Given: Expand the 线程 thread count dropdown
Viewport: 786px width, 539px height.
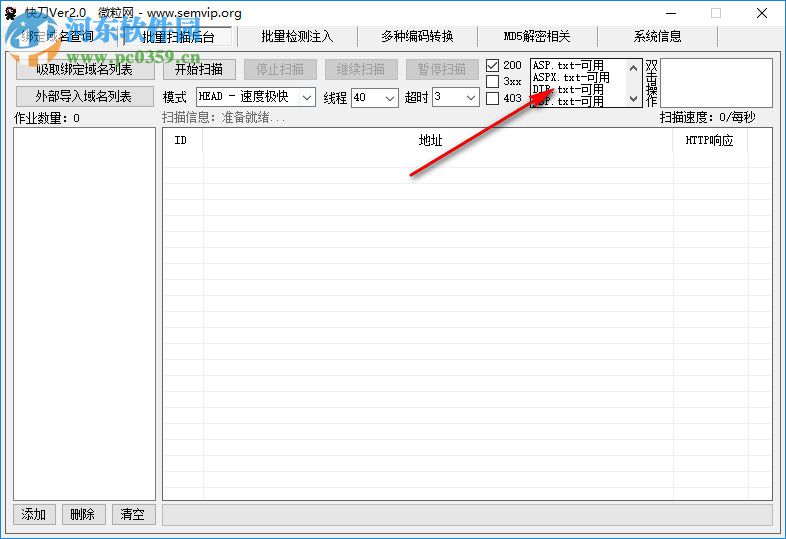Looking at the screenshot, I should pyautogui.click(x=389, y=97).
